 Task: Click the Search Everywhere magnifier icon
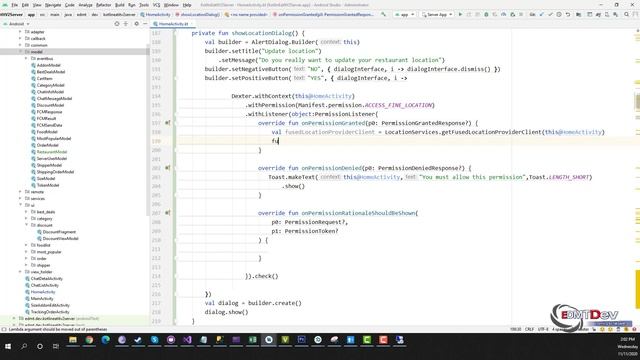coord(627,14)
